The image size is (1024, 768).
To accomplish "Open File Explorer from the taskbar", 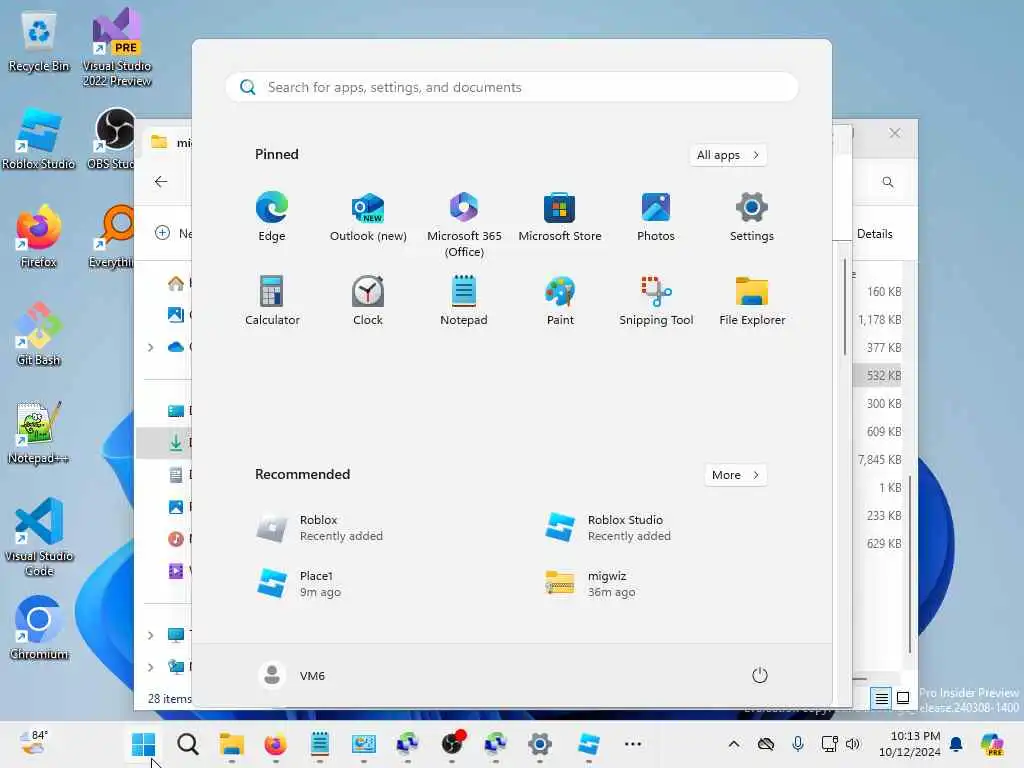I will (231, 744).
